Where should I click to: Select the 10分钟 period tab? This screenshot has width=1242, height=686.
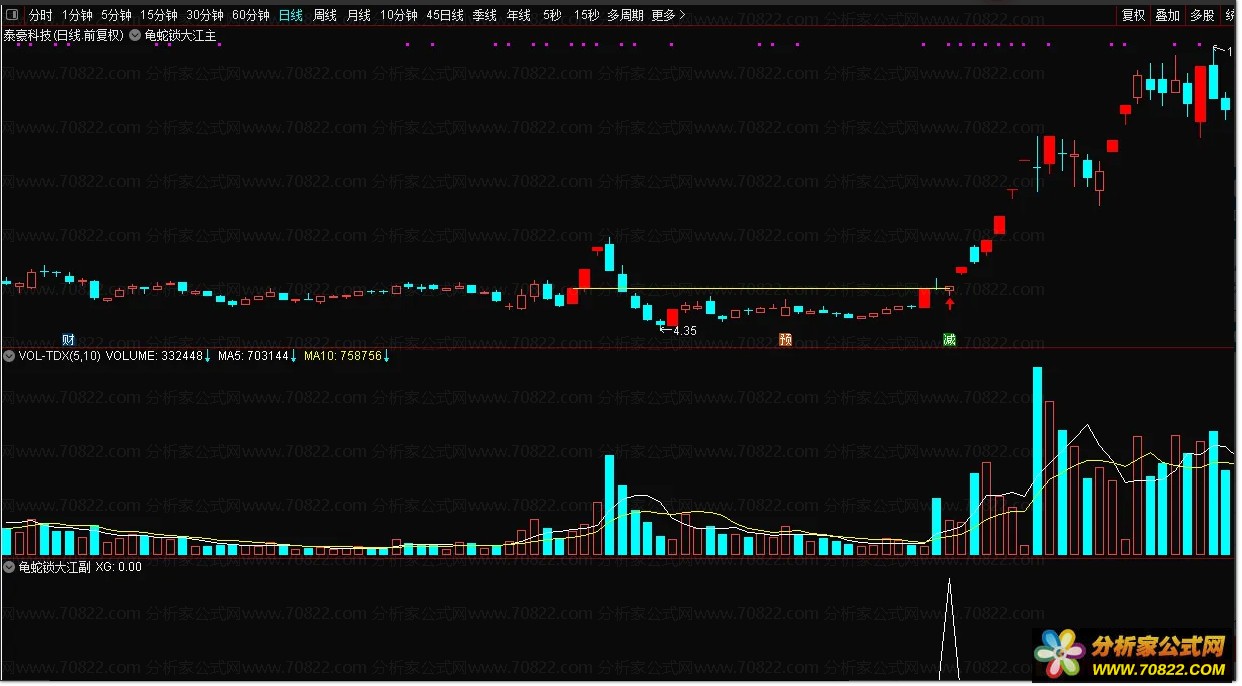pyautogui.click(x=398, y=15)
